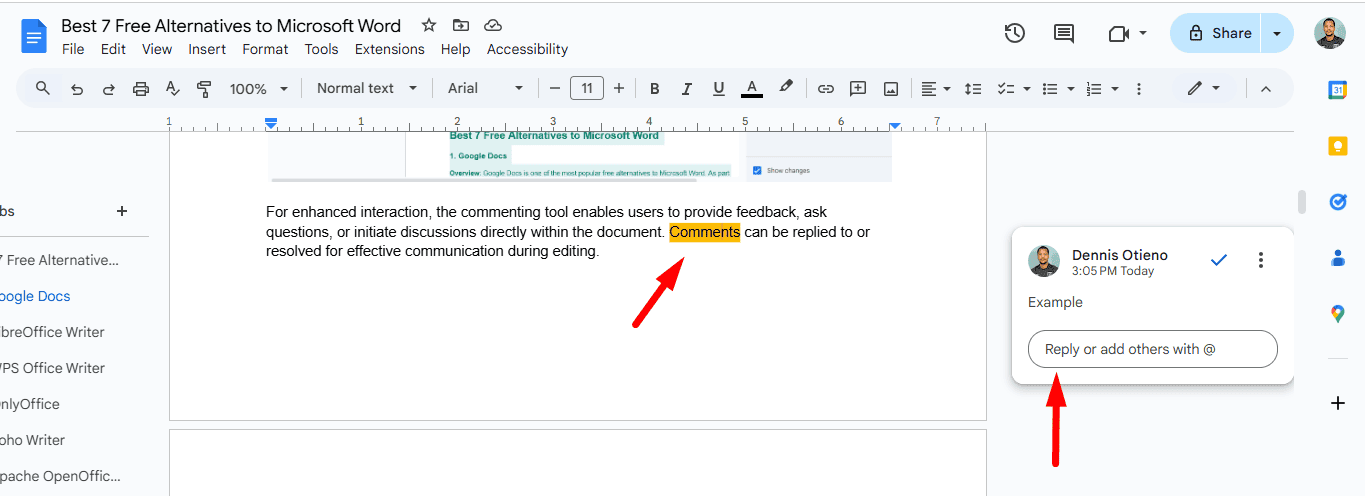Open the Extensions menu
Screen dimensions: 1365x496
pyautogui.click(x=389, y=49)
